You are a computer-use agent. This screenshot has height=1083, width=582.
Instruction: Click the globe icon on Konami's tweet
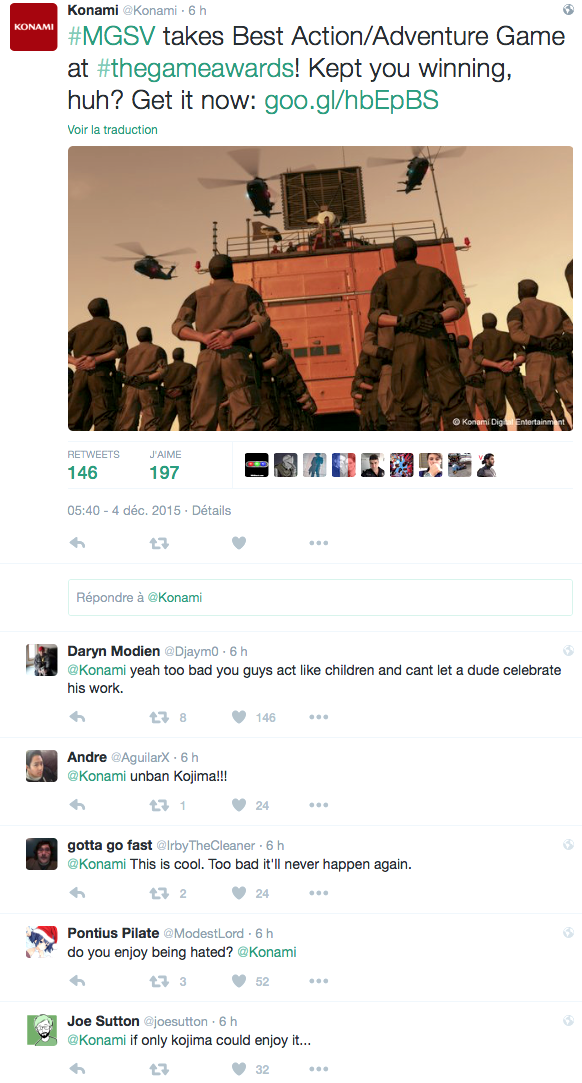click(x=568, y=10)
